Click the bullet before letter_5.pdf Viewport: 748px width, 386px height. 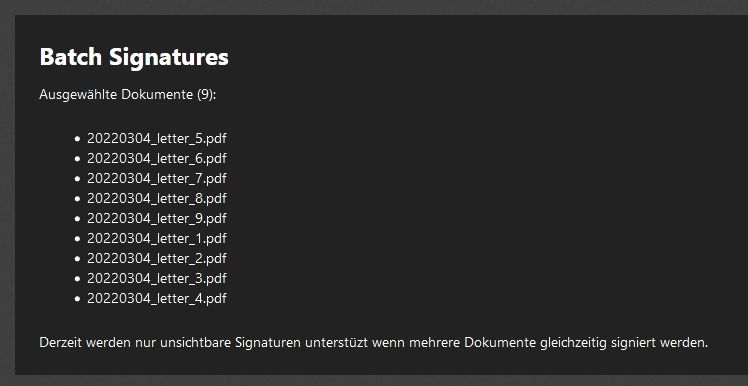77,139
